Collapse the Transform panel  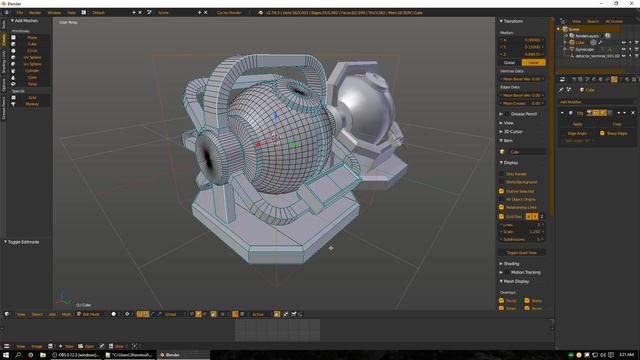click(x=501, y=21)
